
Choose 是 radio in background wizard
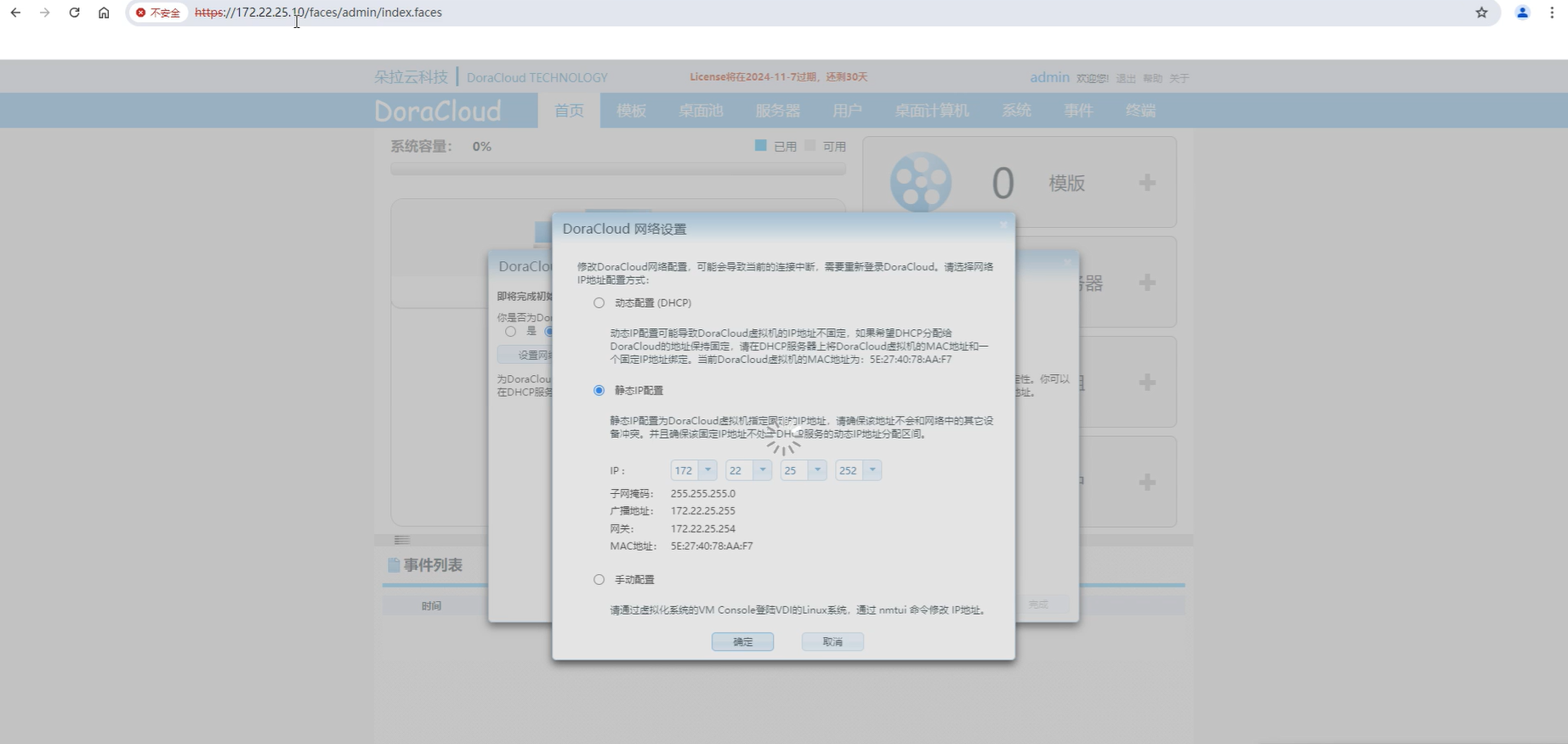pos(510,332)
